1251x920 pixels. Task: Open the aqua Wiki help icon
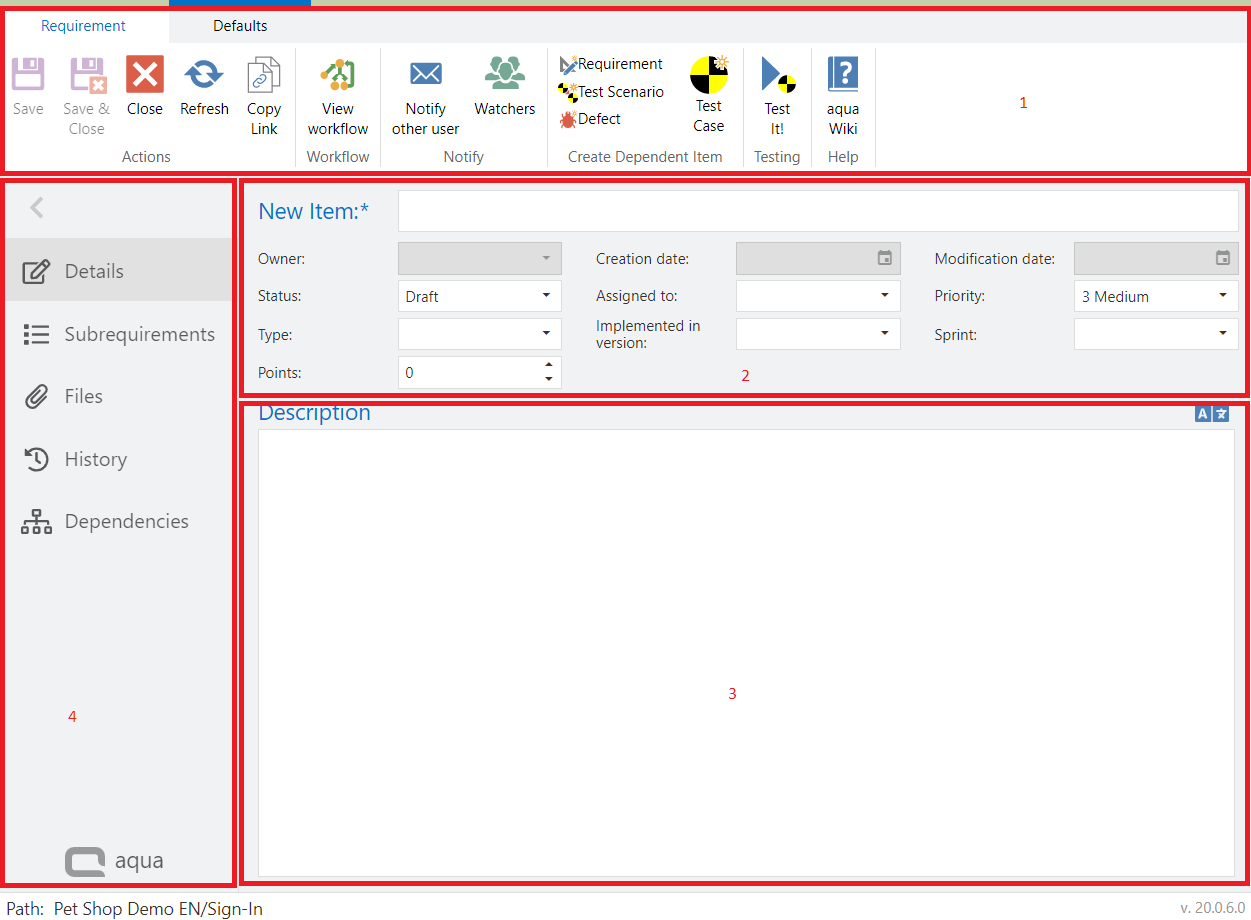[843, 75]
